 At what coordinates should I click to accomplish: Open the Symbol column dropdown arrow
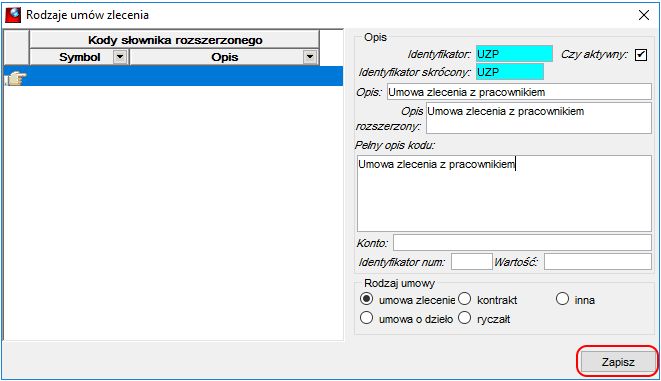120,56
